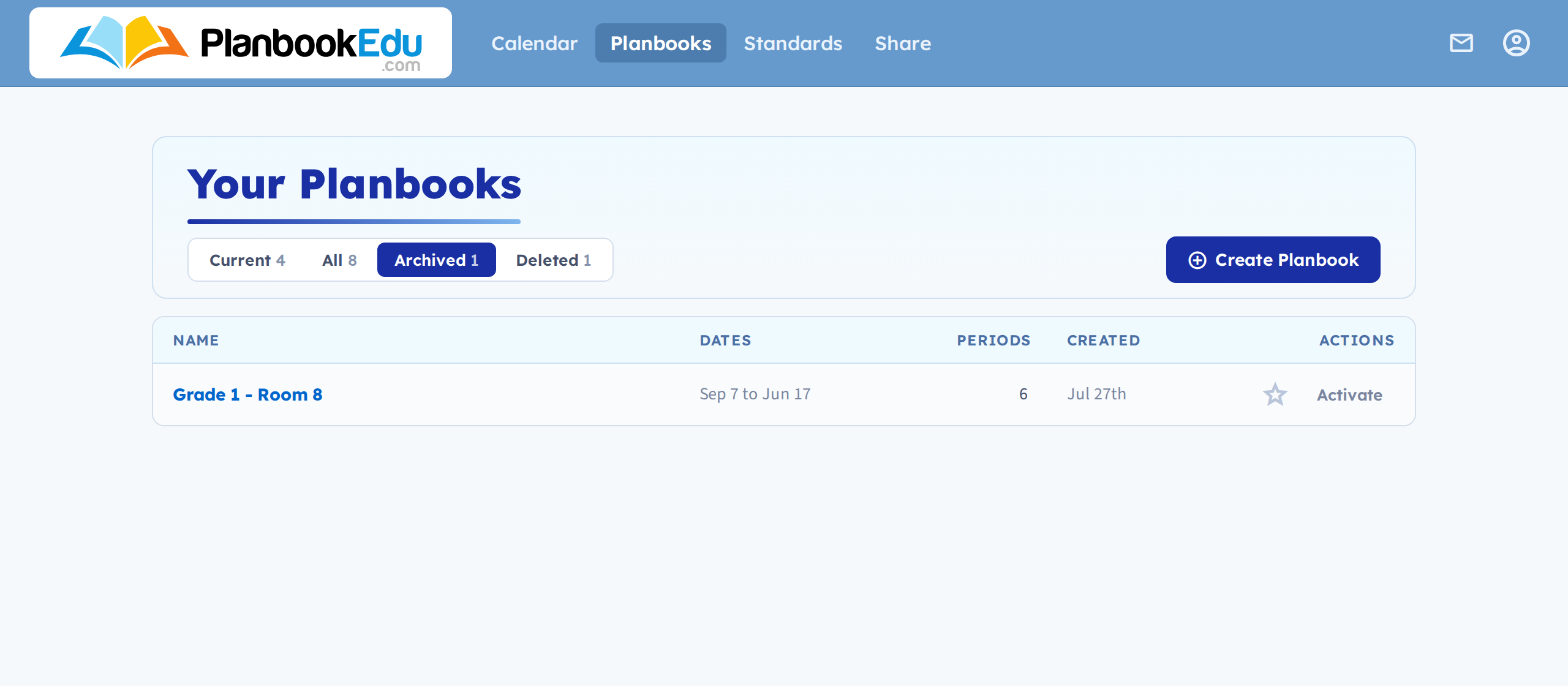Click the ACTIONS column header
This screenshot has height=686, width=1568.
[x=1357, y=341]
